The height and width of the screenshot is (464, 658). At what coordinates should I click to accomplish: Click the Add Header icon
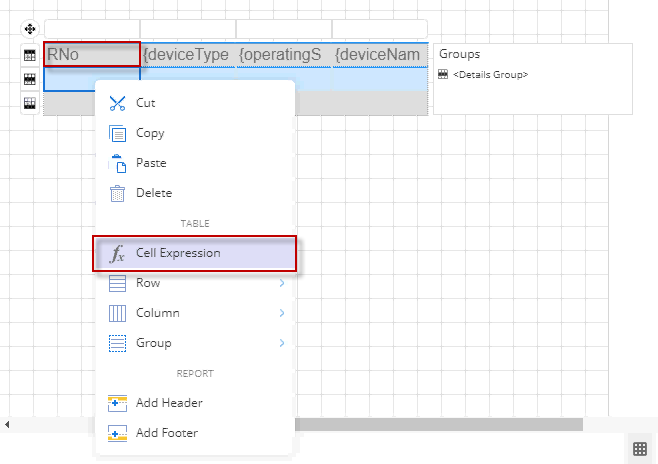pyautogui.click(x=117, y=403)
